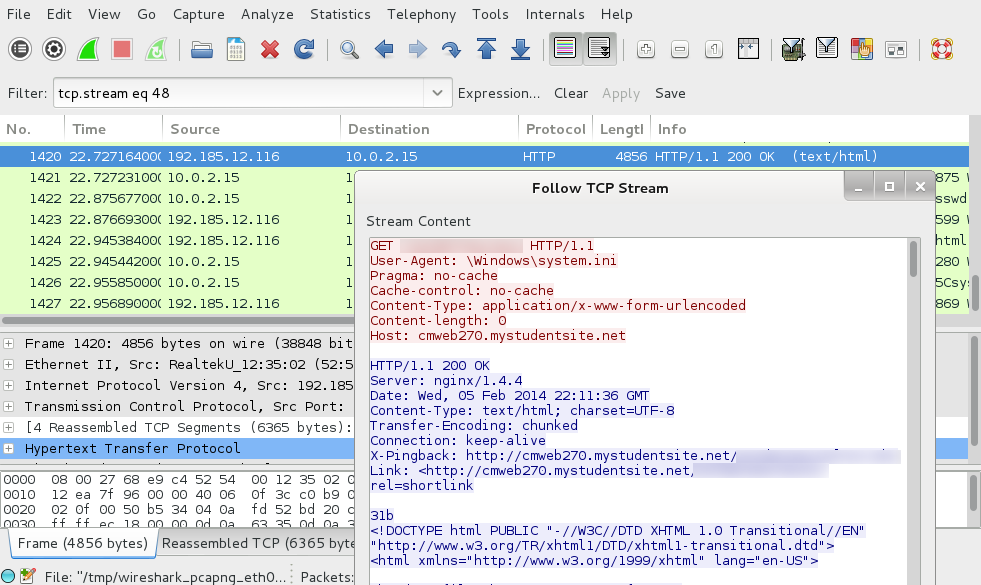Screen dimensions: 981x585
Task: Toggle packet list colorization
Action: coord(565,49)
